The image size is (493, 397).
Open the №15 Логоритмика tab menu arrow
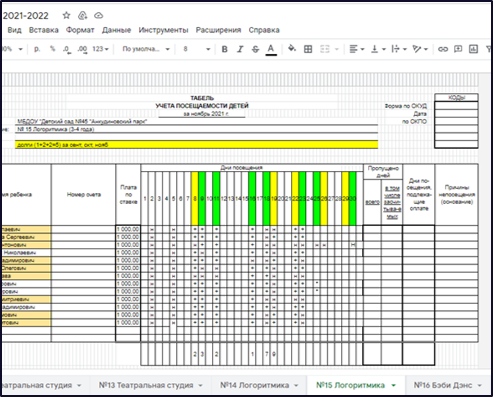(x=394, y=385)
